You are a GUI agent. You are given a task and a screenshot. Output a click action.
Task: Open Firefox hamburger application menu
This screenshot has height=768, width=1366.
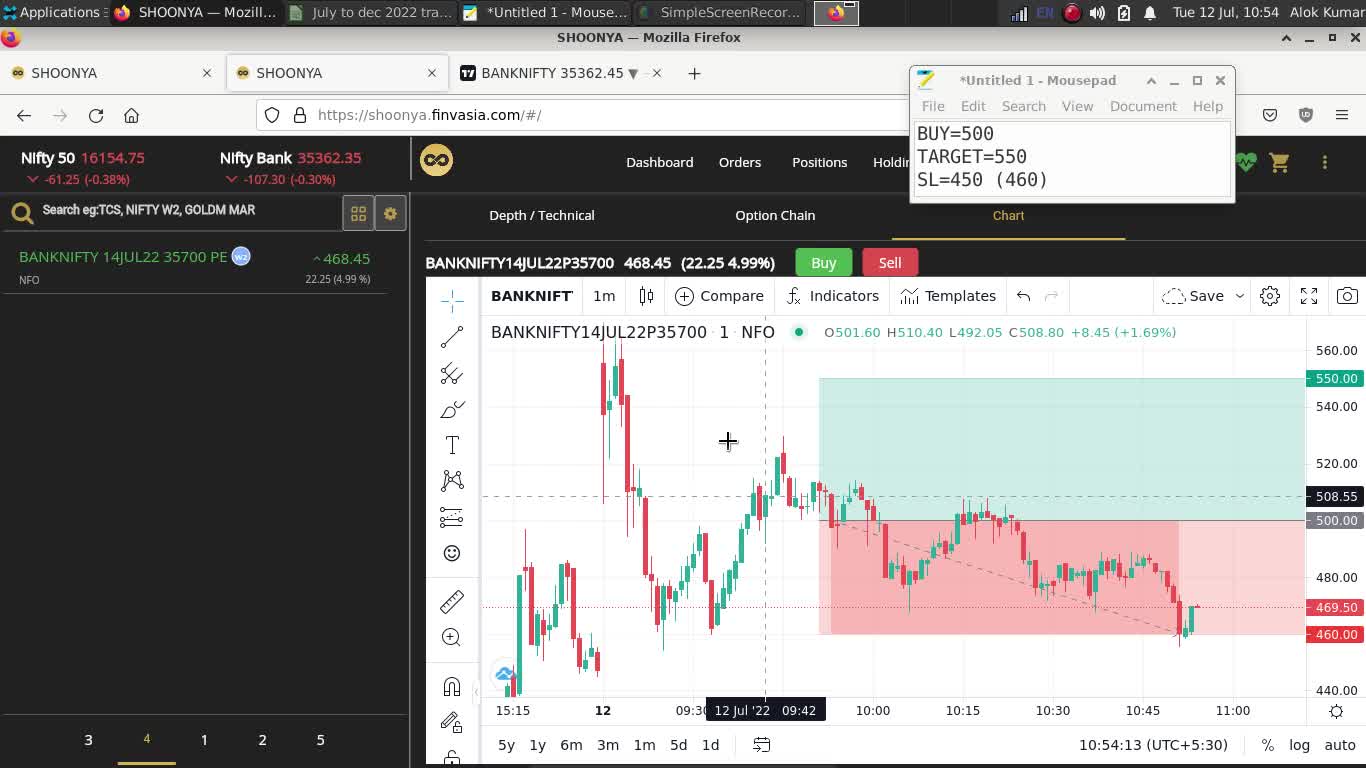pos(1342,115)
